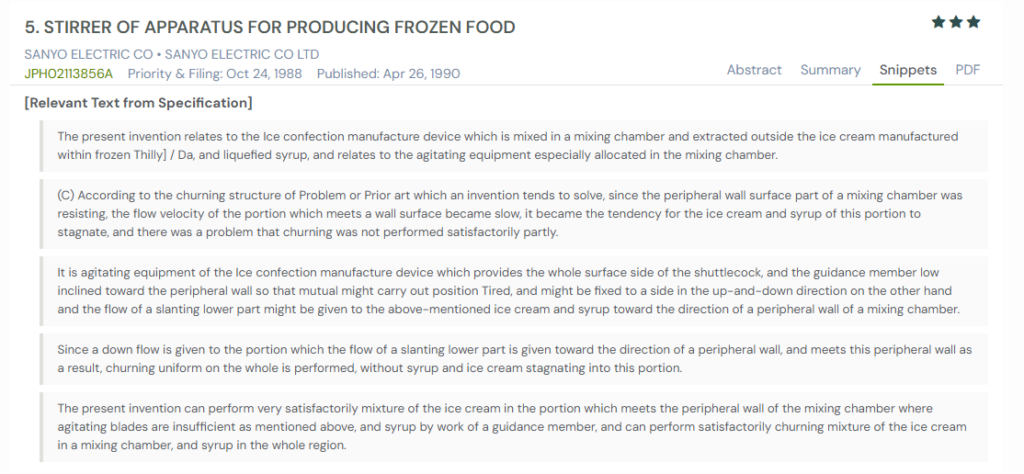Viewport: 1024px width, 474px height.
Task: Click the Relevant Text from Specification heading
Action: click(x=138, y=102)
